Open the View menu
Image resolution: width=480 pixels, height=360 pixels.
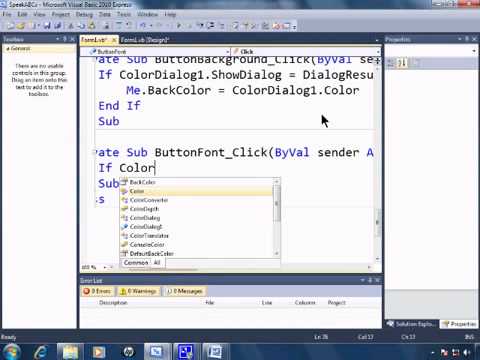[x=39, y=14]
